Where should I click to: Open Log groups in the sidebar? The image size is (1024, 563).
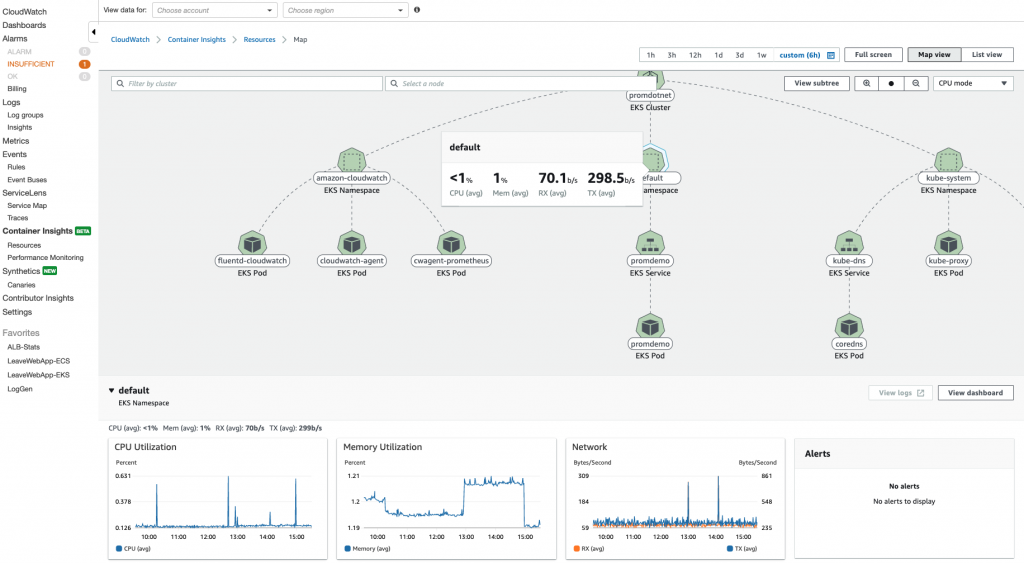[x=25, y=115]
